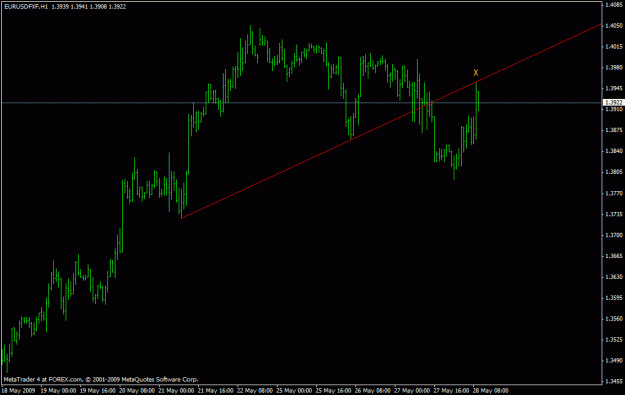
Task: Click the 1.3980 price axis label
Action: pos(614,67)
